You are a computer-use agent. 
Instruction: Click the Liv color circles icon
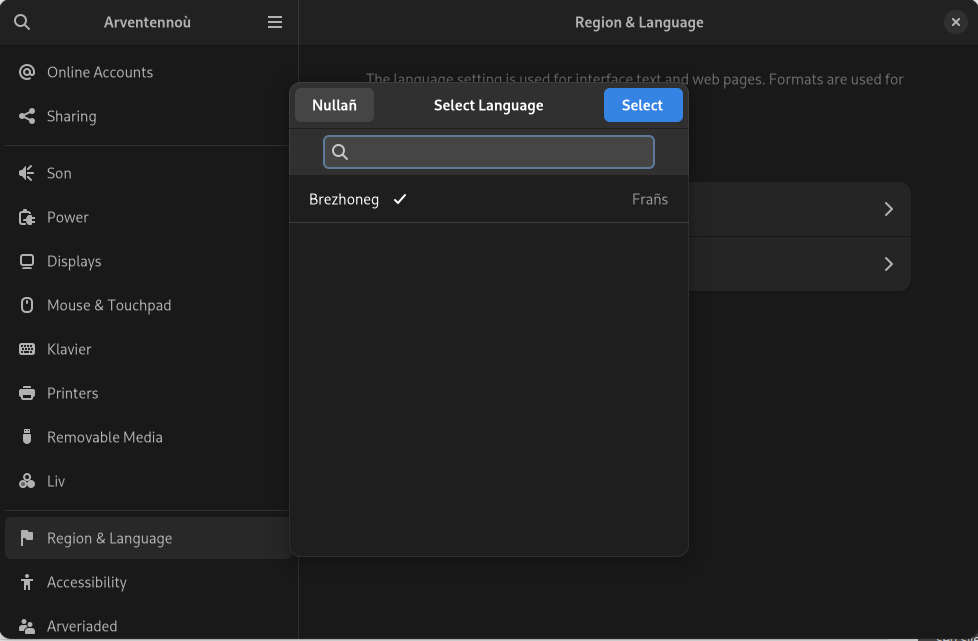point(27,481)
